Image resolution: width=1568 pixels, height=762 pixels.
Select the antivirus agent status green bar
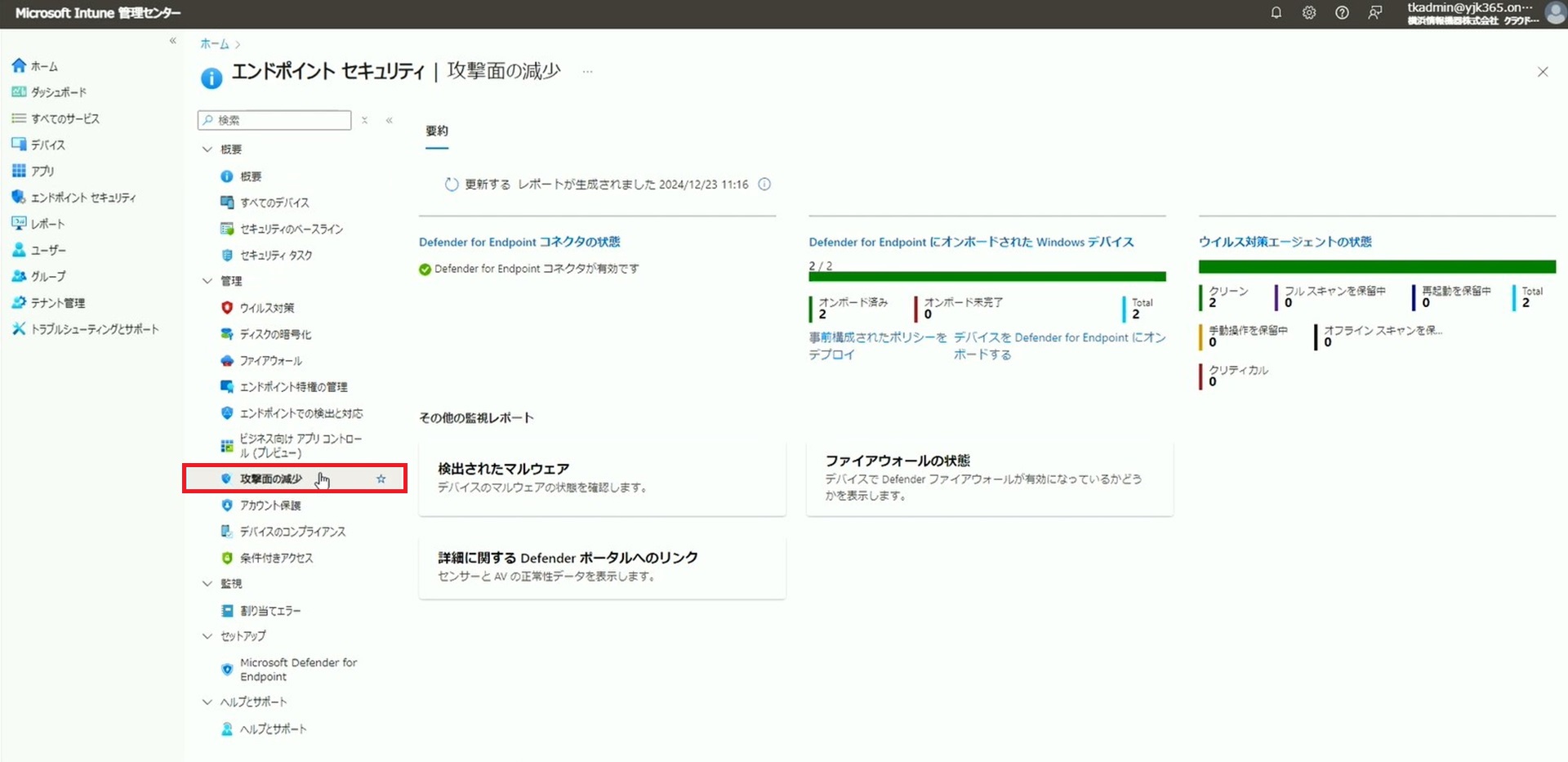coord(1377,267)
